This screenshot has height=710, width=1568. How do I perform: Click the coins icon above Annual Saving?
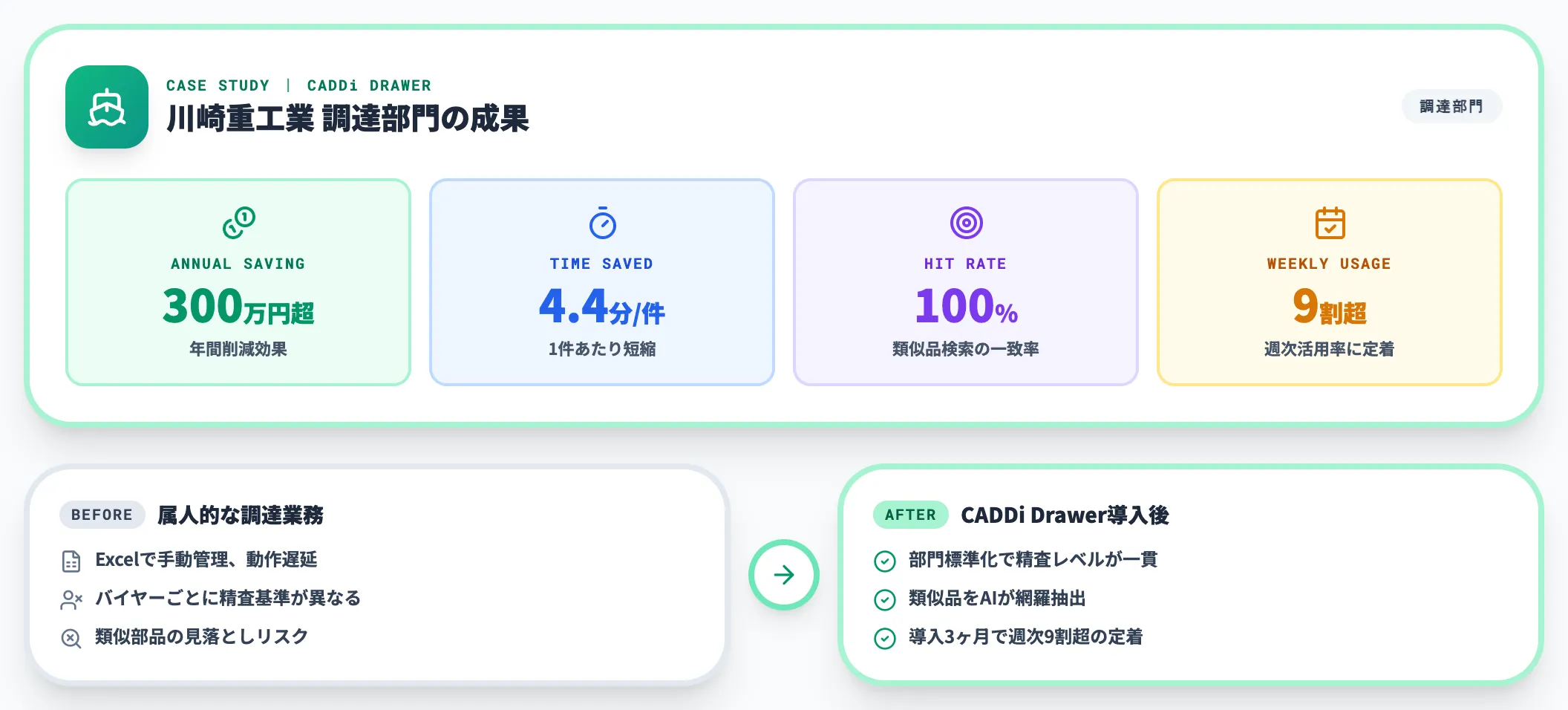(238, 223)
